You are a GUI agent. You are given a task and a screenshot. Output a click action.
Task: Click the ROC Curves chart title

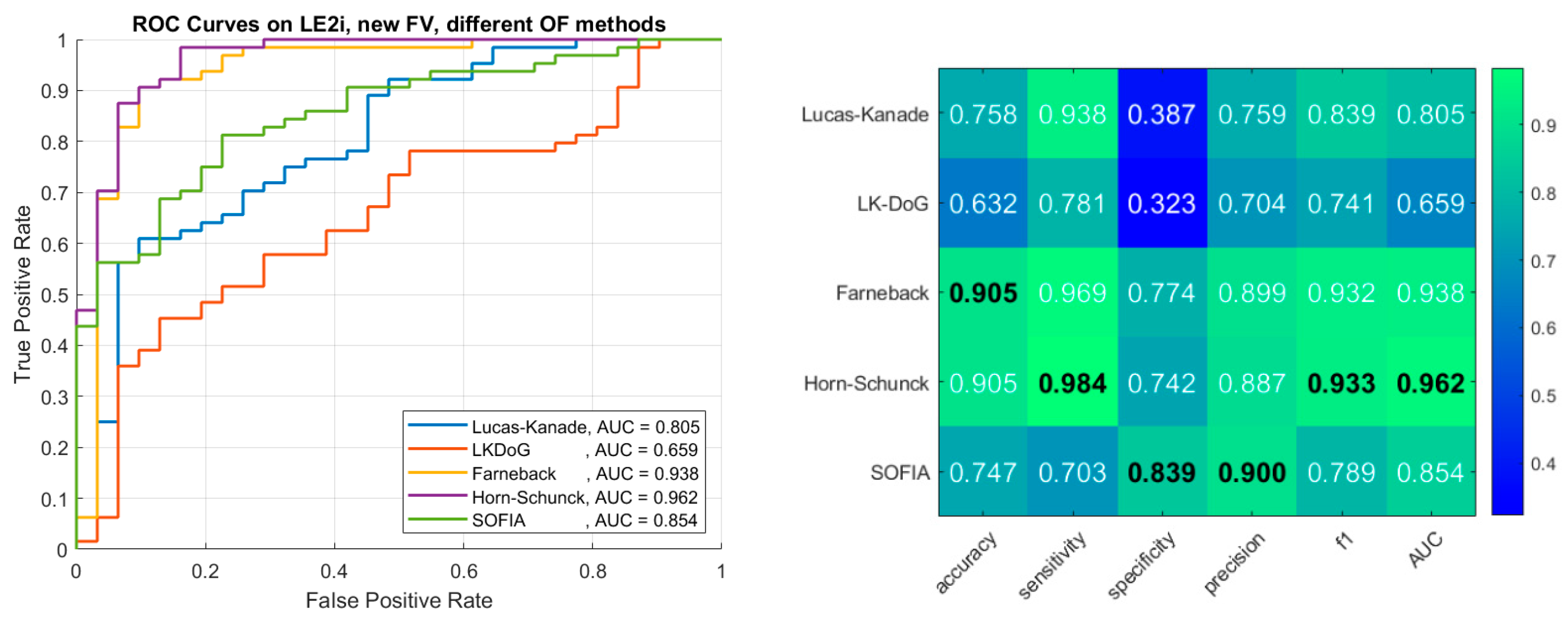(399, 24)
